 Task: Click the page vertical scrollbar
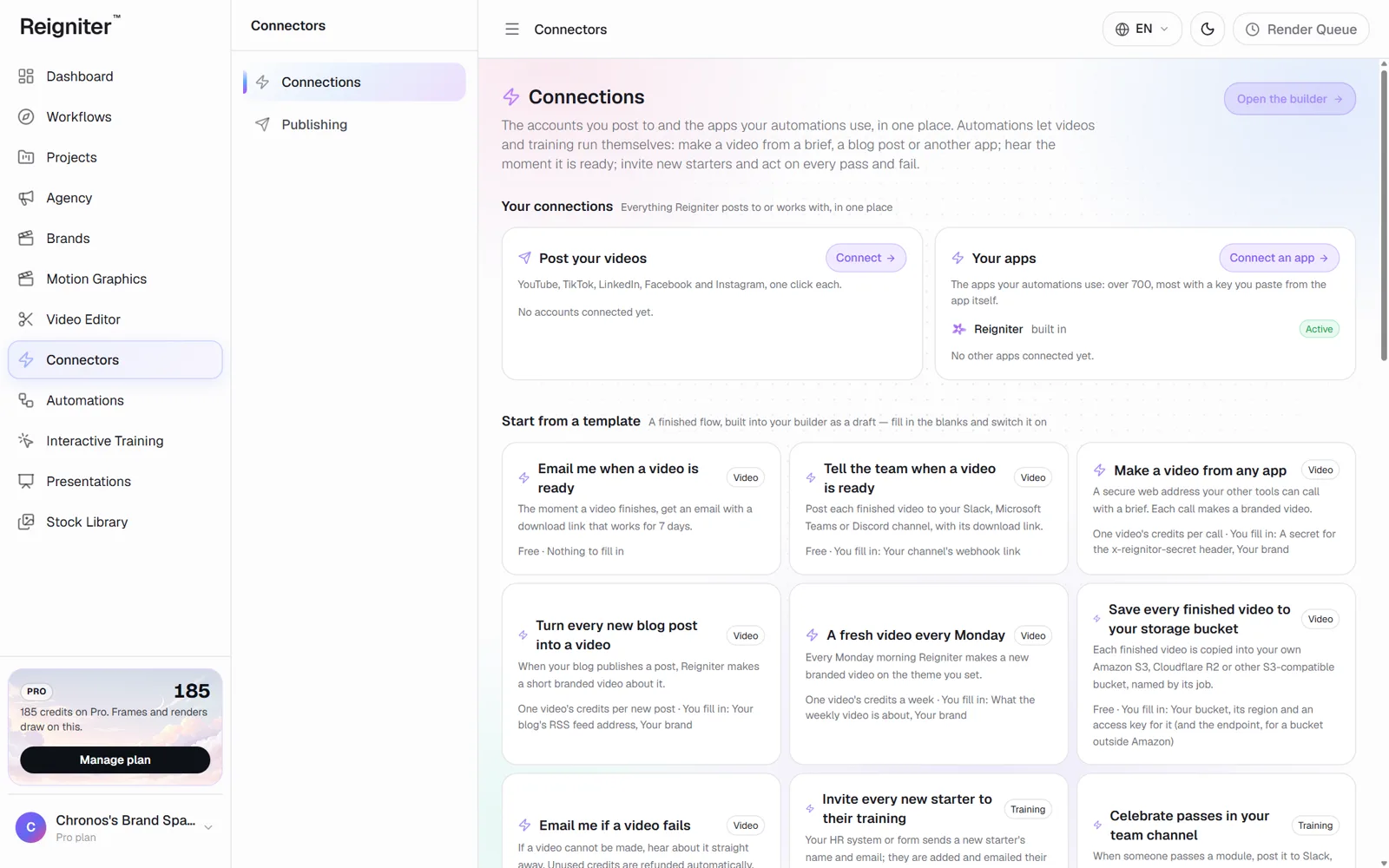1384,215
